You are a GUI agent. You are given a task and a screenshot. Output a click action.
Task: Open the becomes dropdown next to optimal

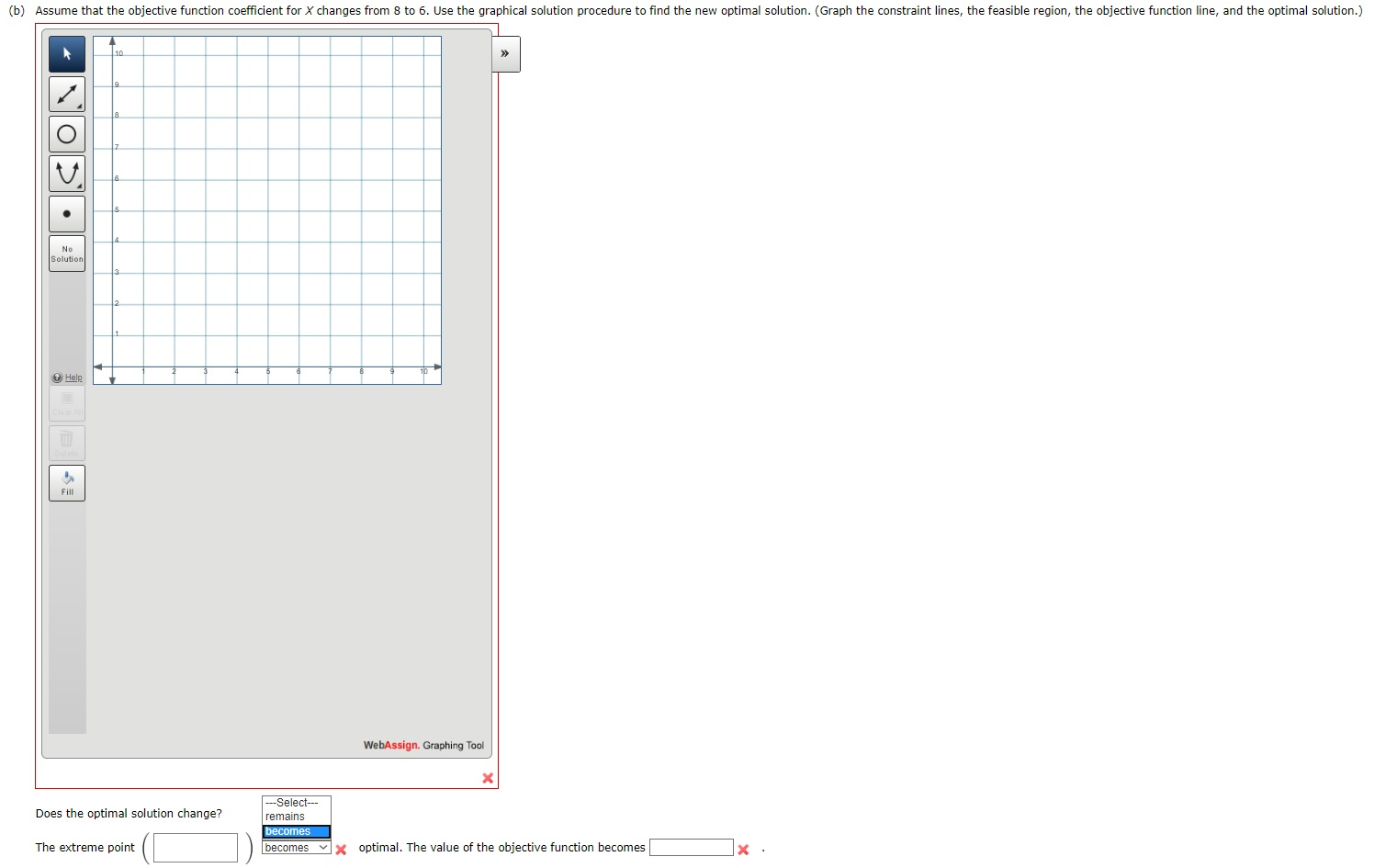(x=294, y=847)
